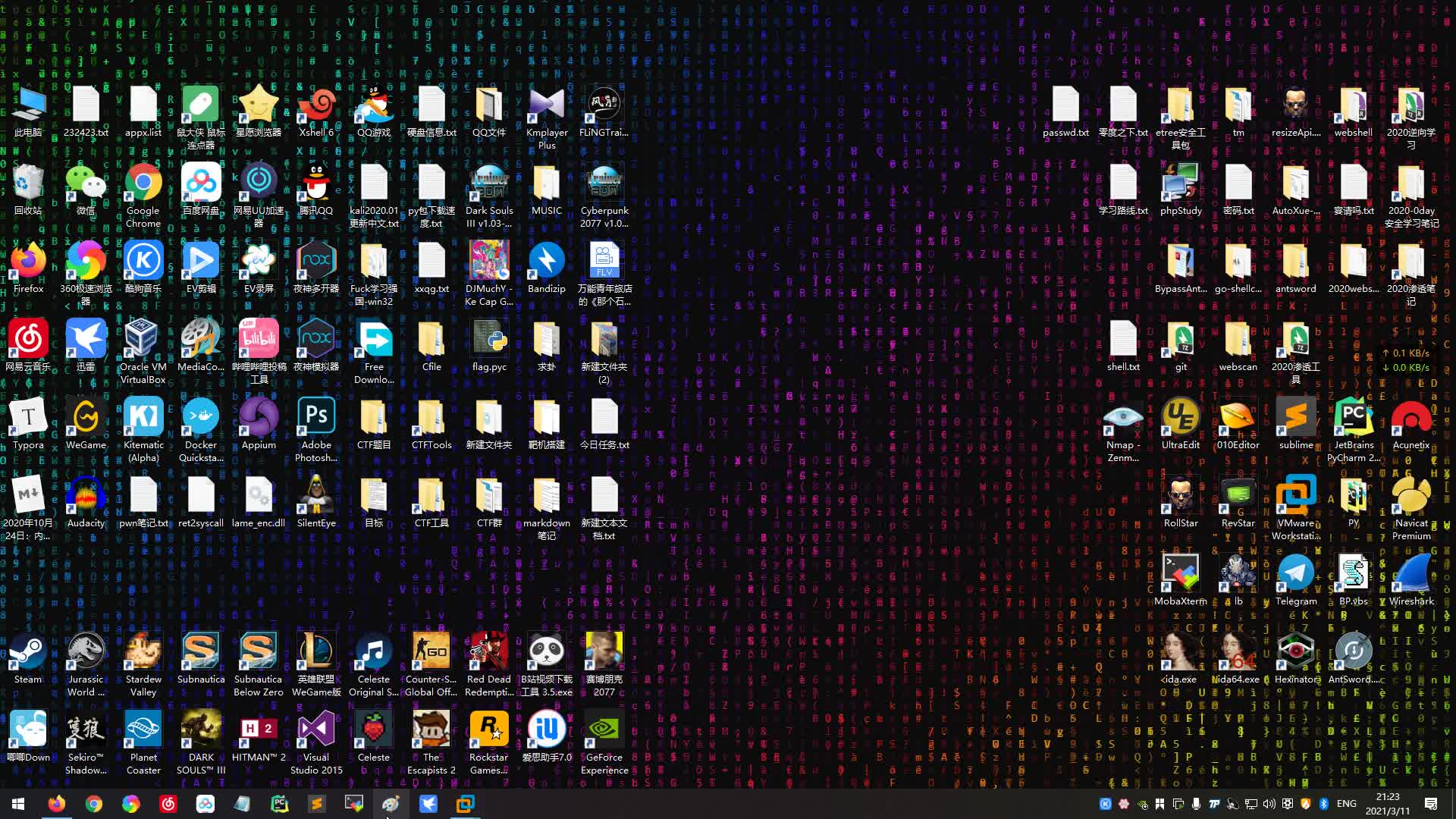Screen dimensions: 1456x819
Task: Launch JetBrains PyCharm from the desktop
Action: [x=1354, y=419]
